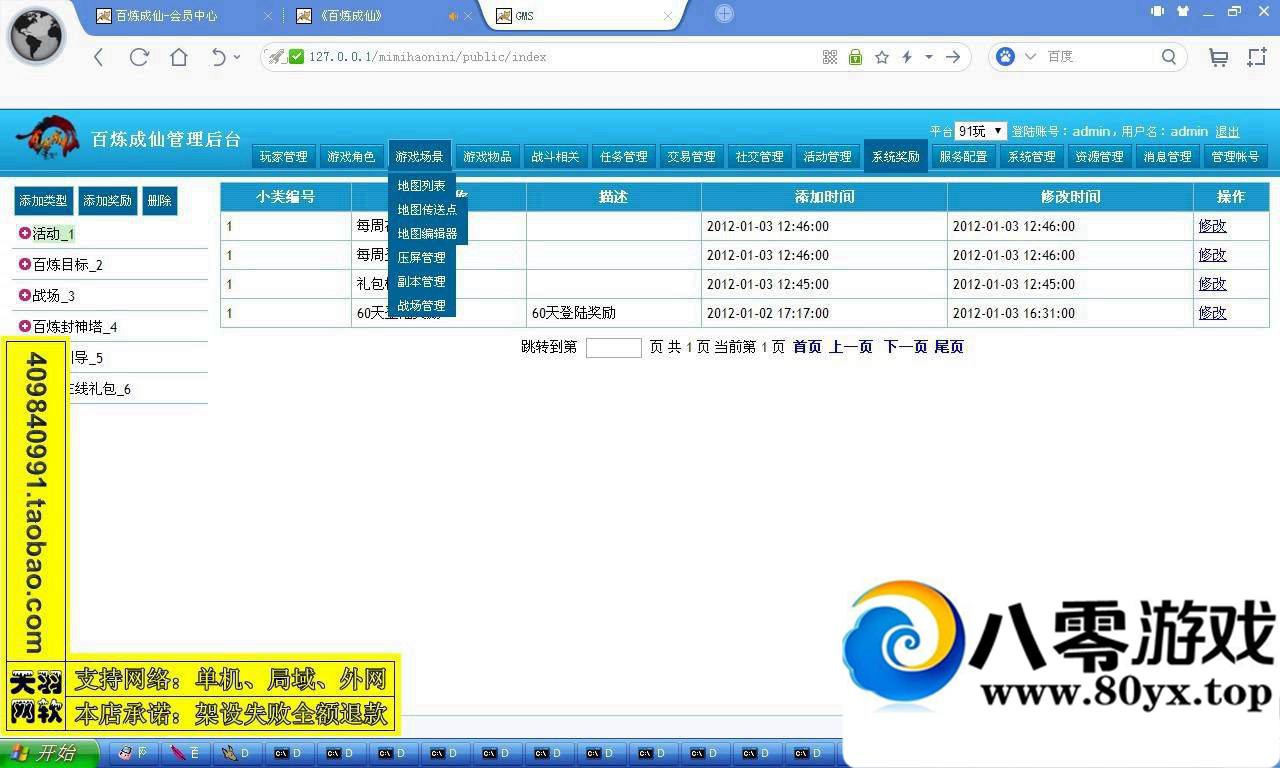Select 地图列表 in the dropdown menu
1280x768 pixels.
[x=421, y=186]
